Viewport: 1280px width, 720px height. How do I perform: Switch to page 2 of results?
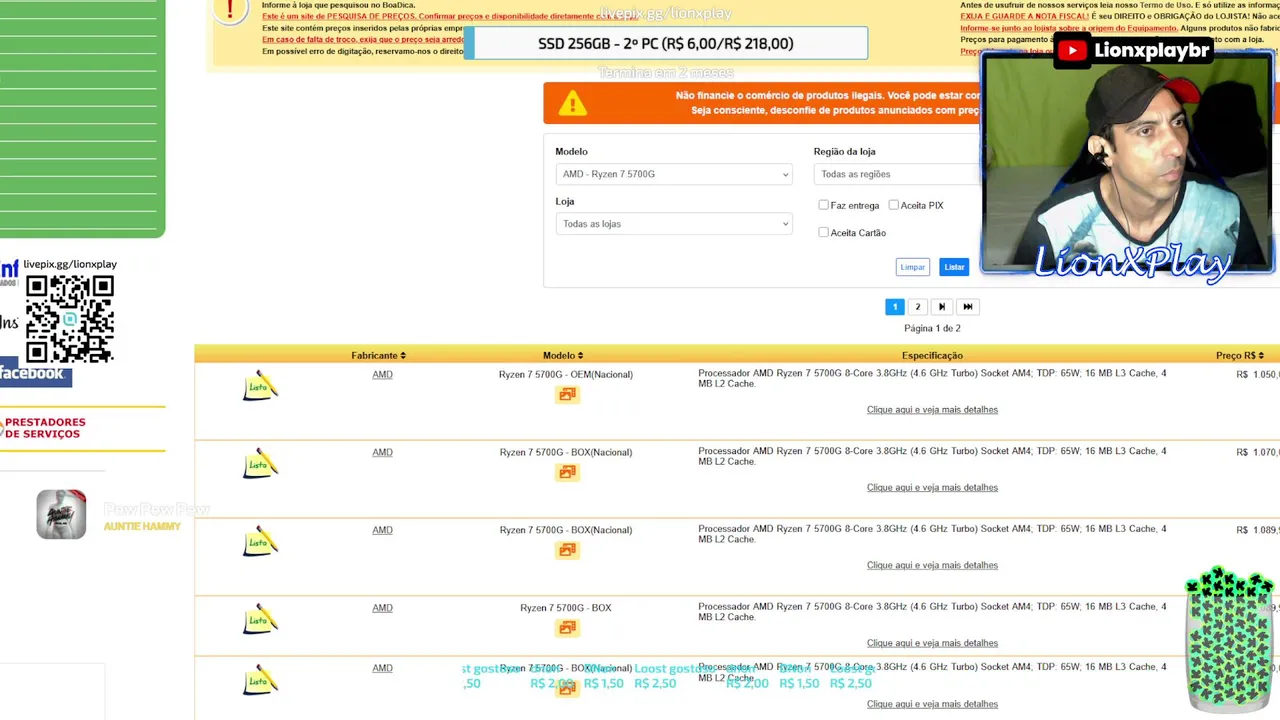tap(917, 307)
